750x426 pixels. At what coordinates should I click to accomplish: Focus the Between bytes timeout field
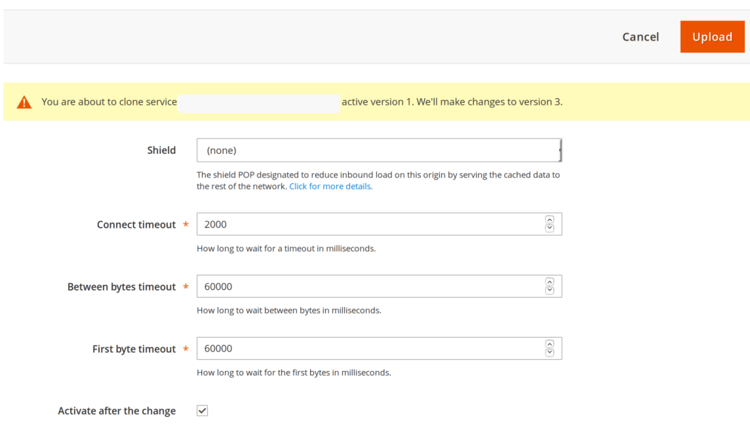coord(370,286)
